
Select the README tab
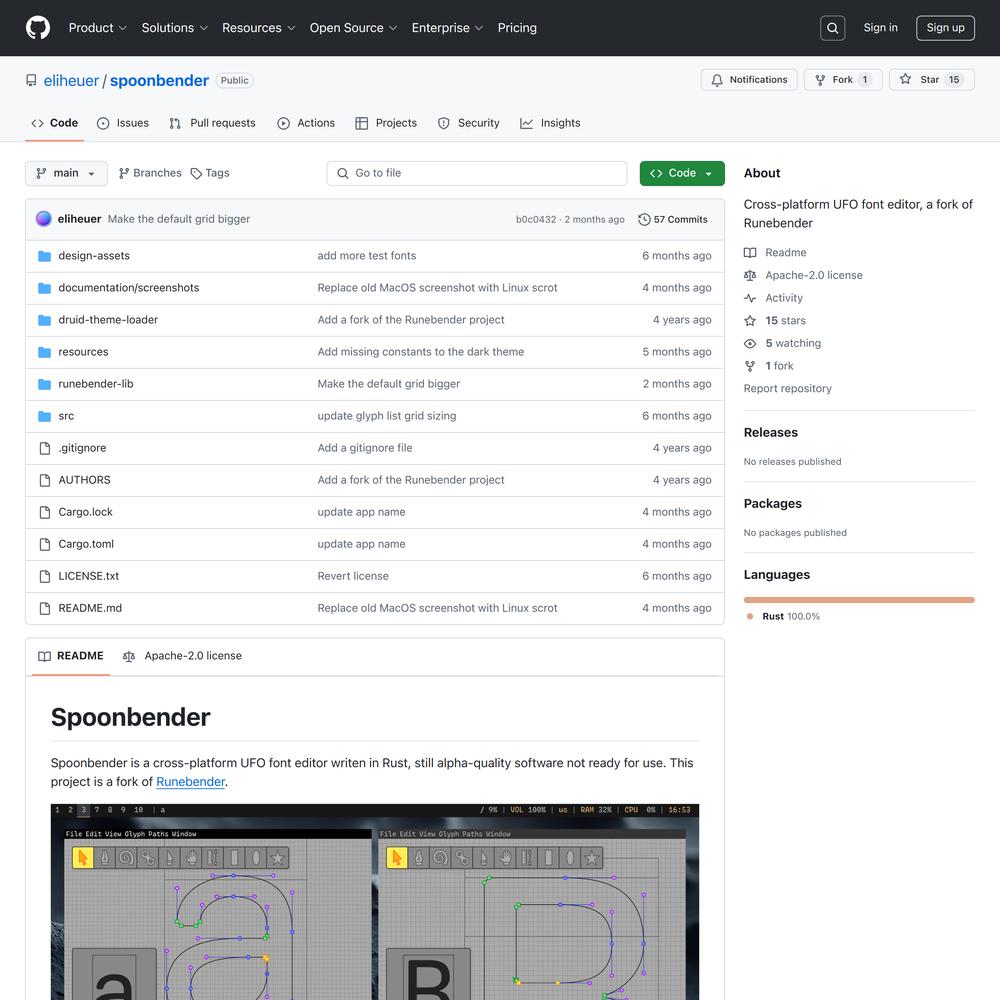pyautogui.click(x=71, y=656)
